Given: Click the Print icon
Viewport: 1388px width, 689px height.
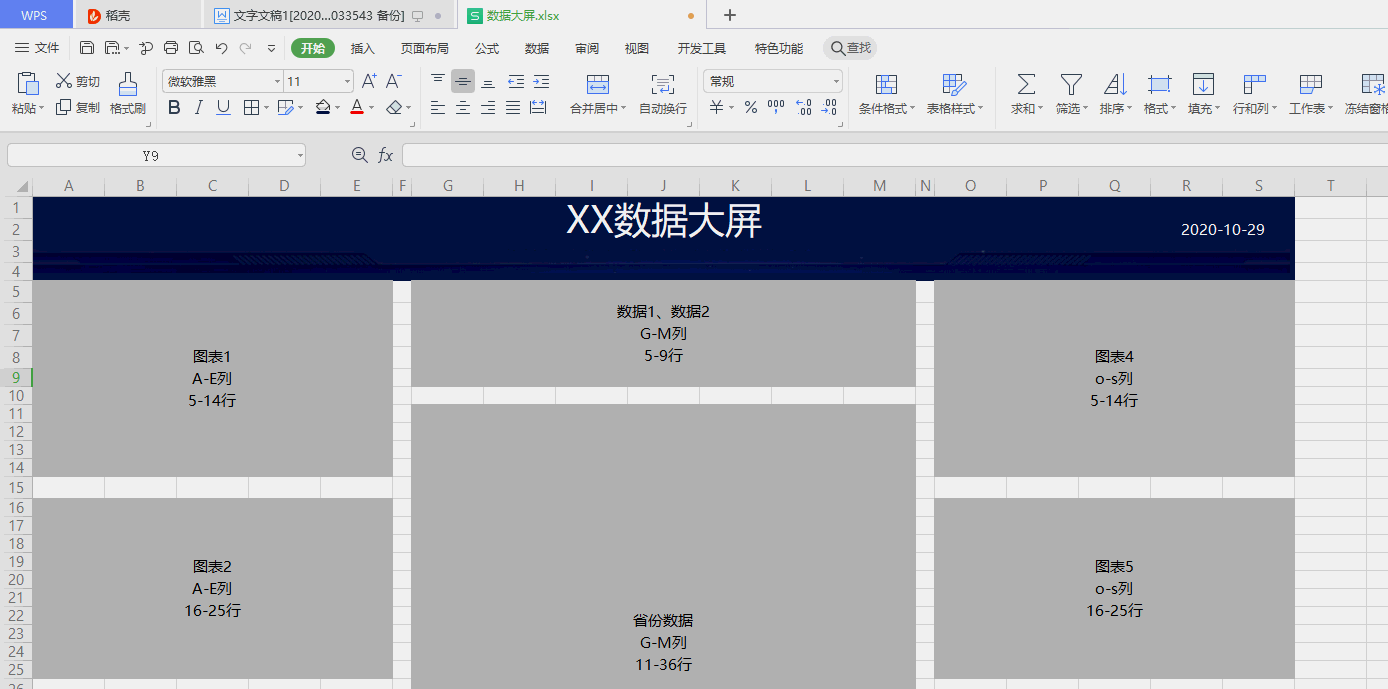Looking at the screenshot, I should [171, 48].
